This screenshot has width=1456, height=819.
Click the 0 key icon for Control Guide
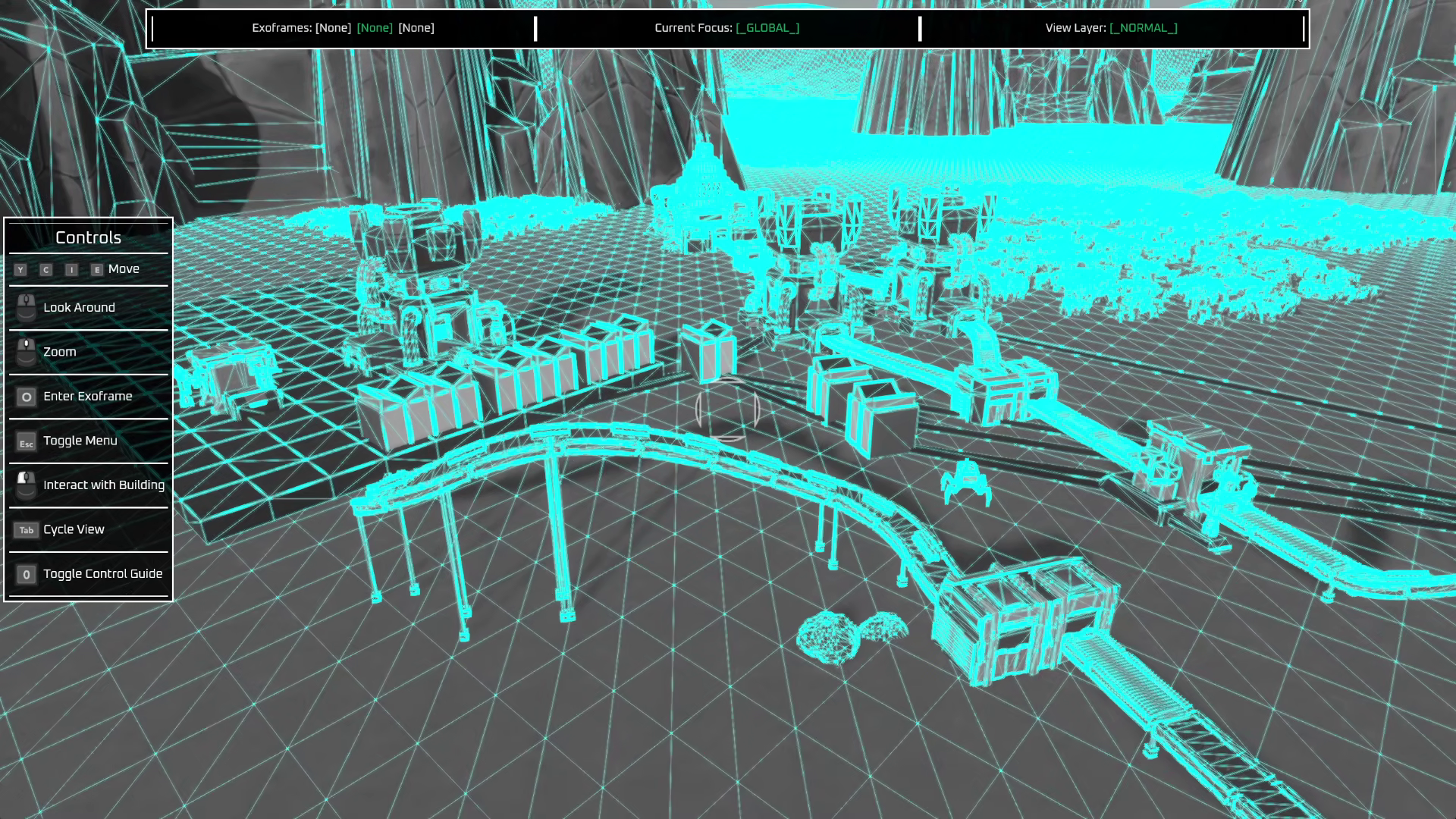tap(27, 575)
